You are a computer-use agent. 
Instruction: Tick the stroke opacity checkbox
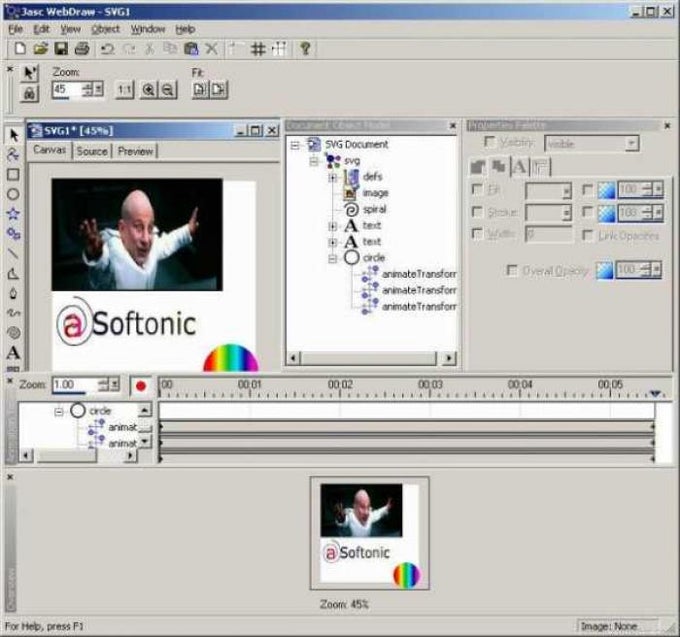click(x=587, y=212)
